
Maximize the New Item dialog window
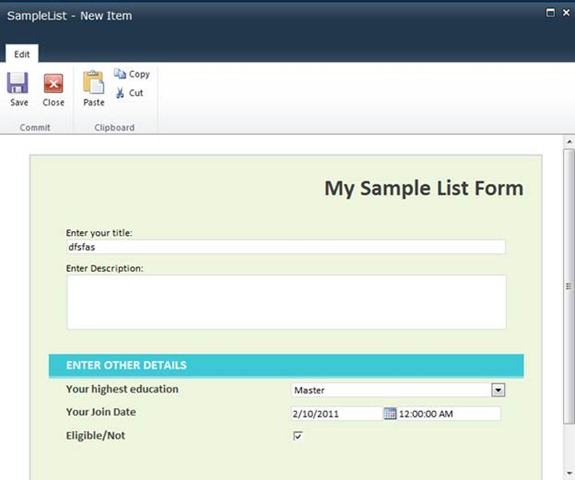(550, 13)
